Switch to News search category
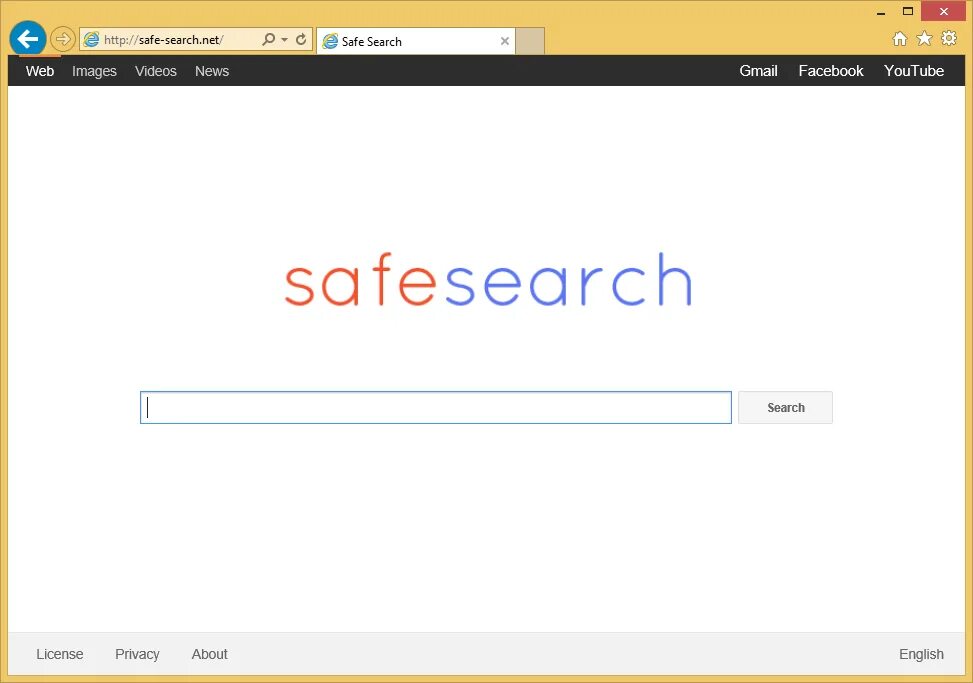The height and width of the screenshot is (683, 973). tap(212, 71)
